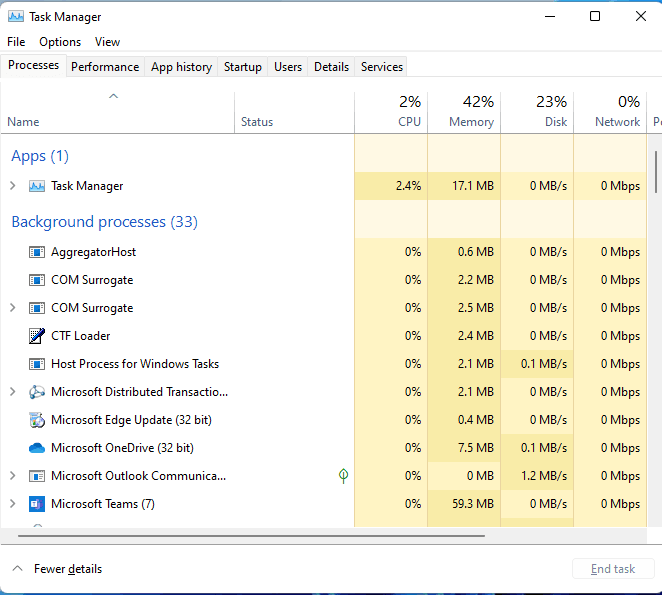
Task: Click the End task button
Action: pos(613,569)
